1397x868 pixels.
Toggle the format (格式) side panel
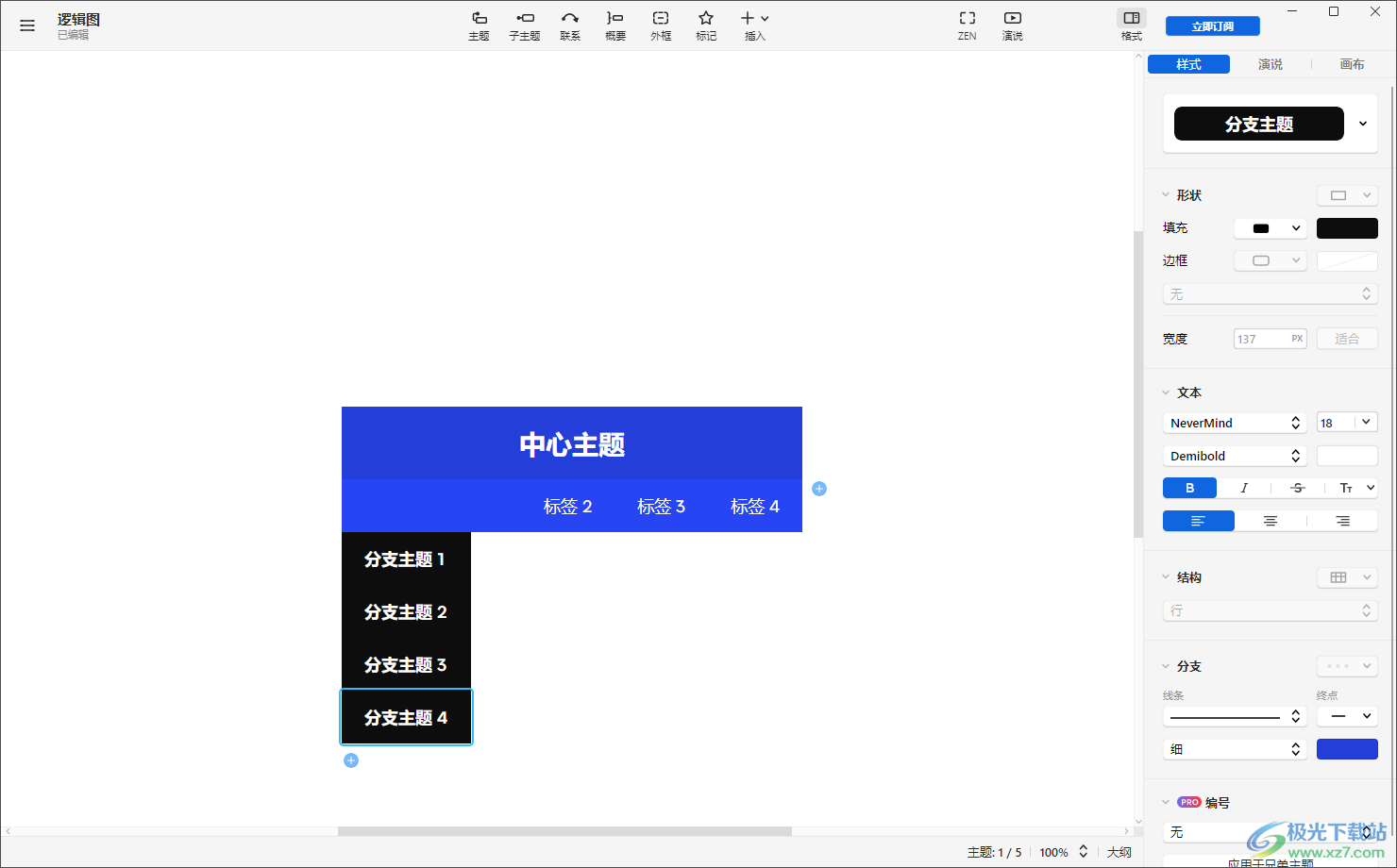click(x=1132, y=25)
